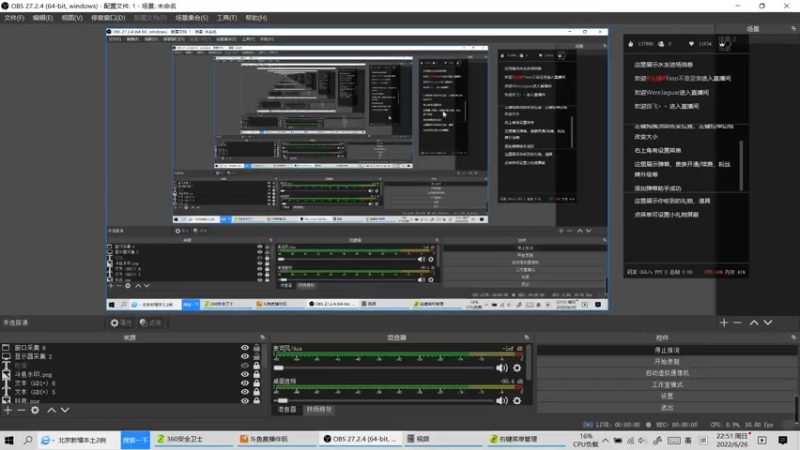Move selected source up
The image size is (800, 450).
pyautogui.click(x=52, y=410)
